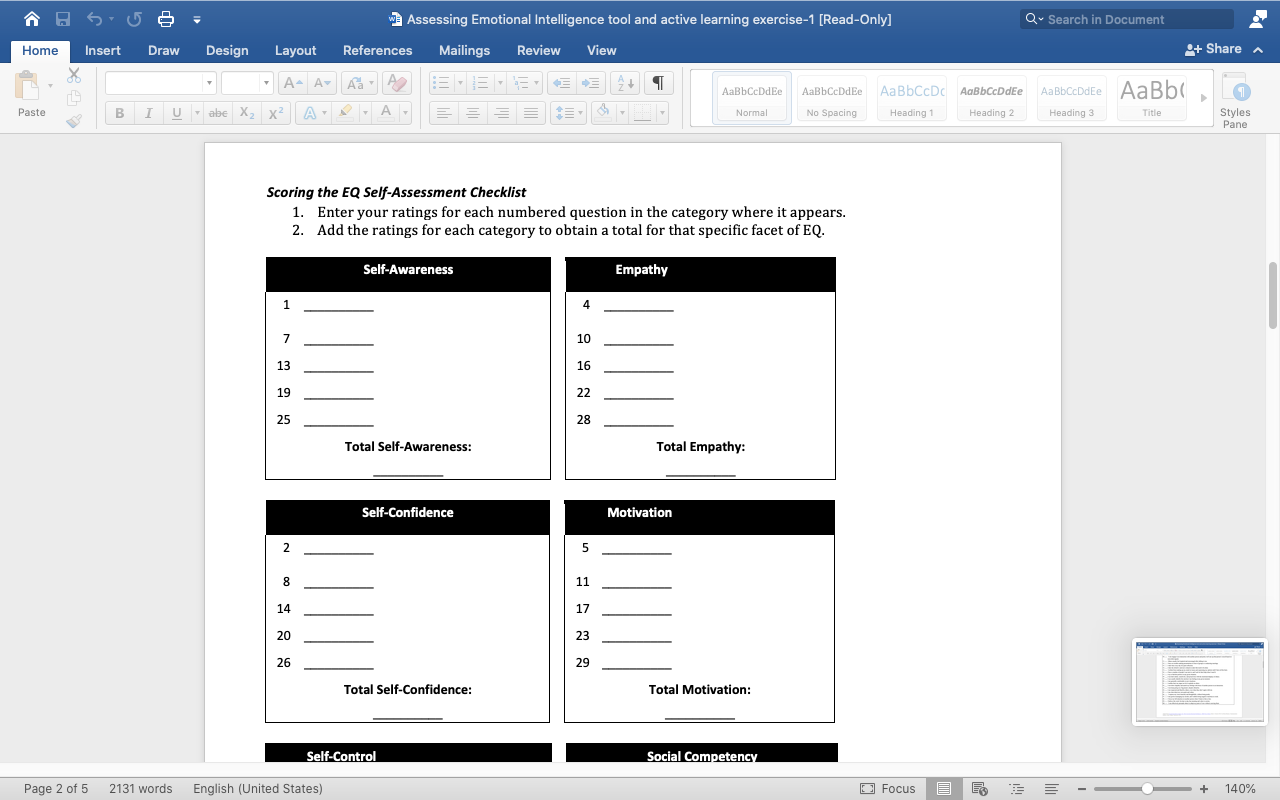This screenshot has height=800, width=1280.
Task: Open the numbered list dropdown arrow
Action: point(500,84)
